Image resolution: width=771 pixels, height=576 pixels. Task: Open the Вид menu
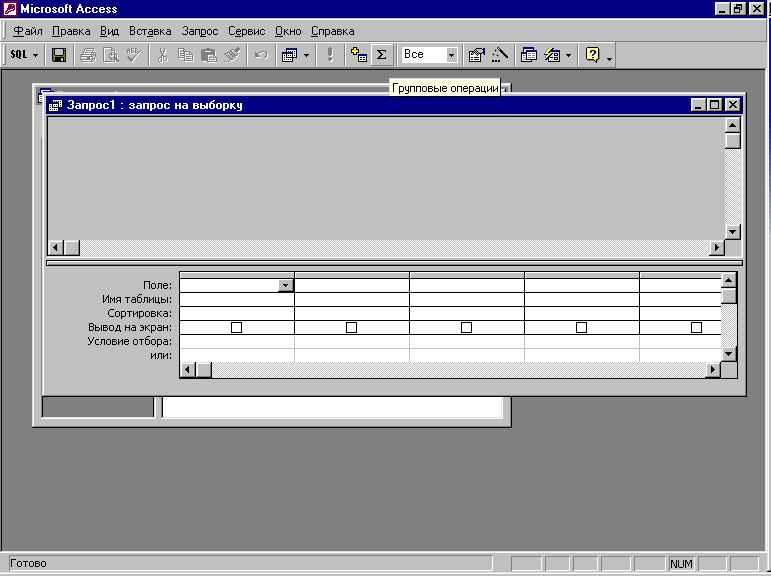click(109, 31)
